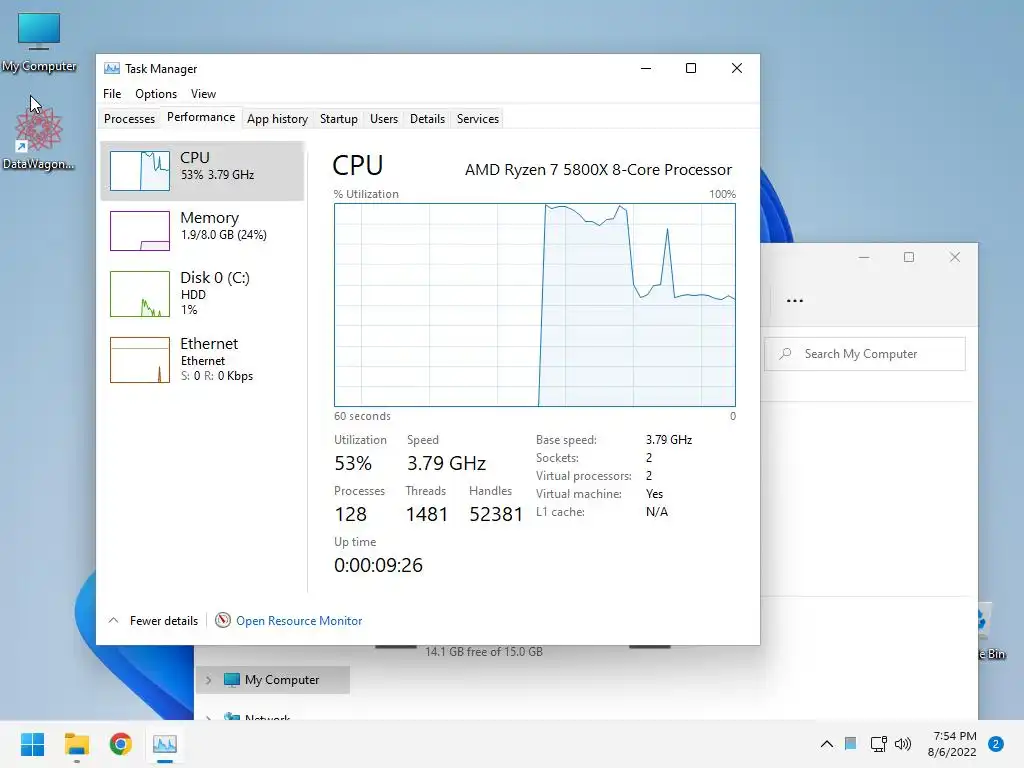Click the search magnifier icon in Explorer
Image resolution: width=1024 pixels, height=768 pixels.
click(x=786, y=354)
